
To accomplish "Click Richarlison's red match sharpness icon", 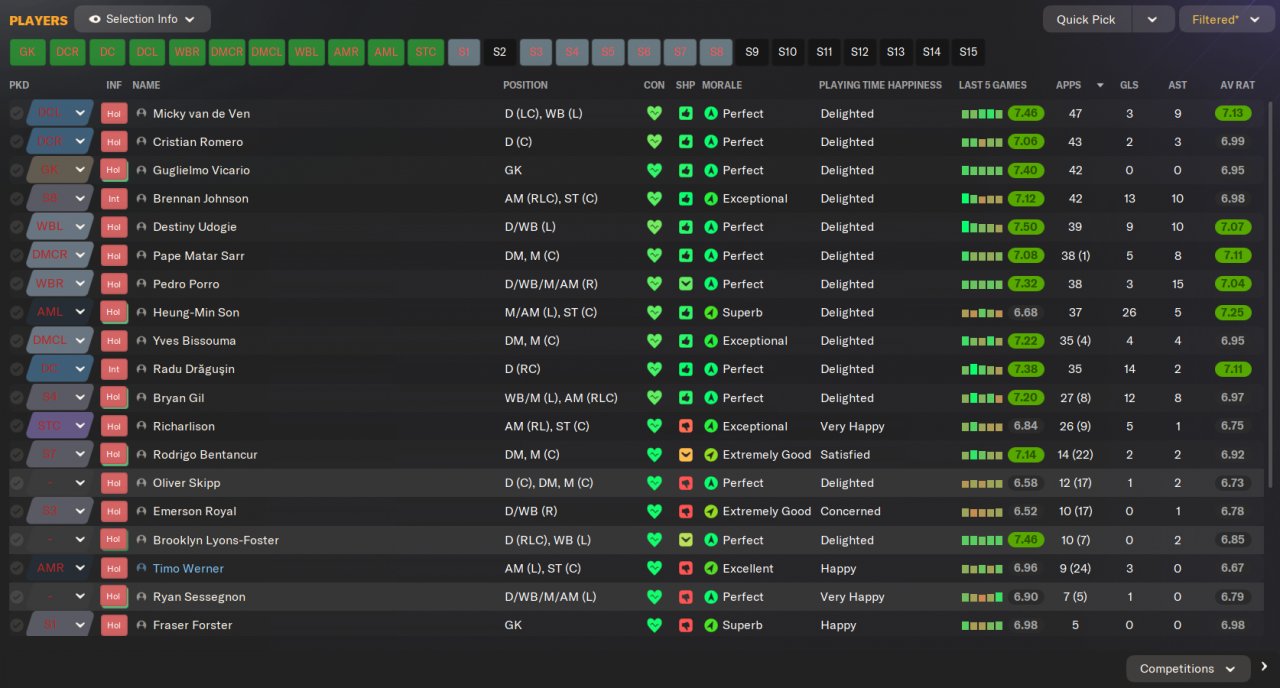I will pos(685,426).
